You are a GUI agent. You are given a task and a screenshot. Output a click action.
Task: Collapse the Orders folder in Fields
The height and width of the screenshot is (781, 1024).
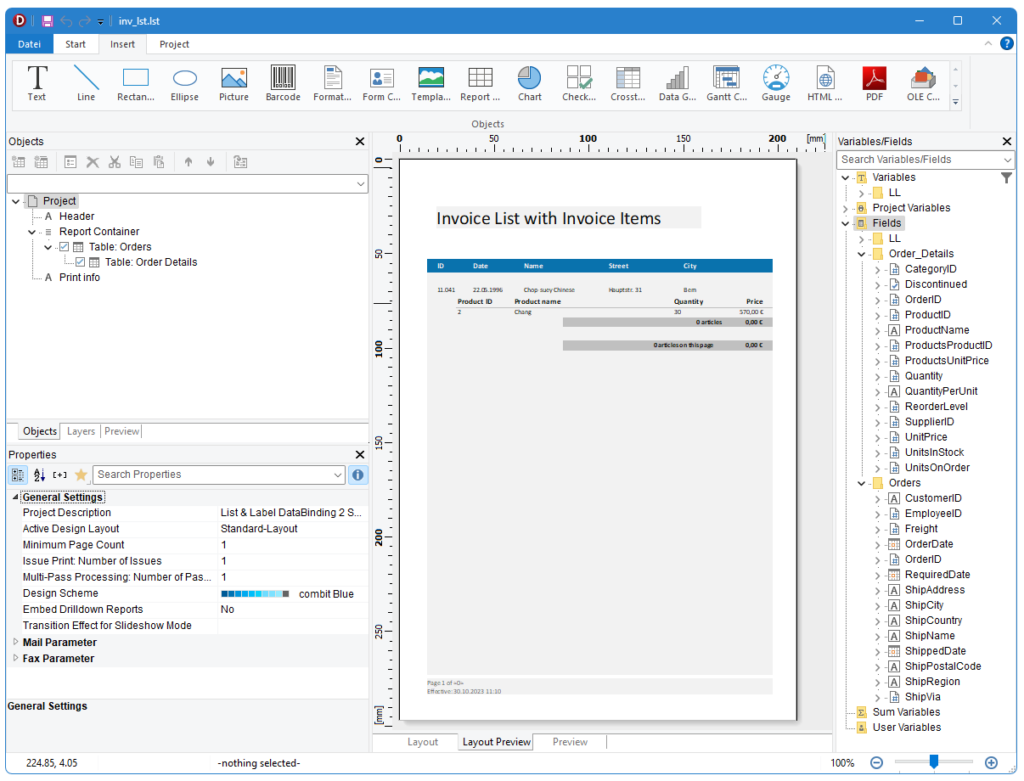point(861,483)
